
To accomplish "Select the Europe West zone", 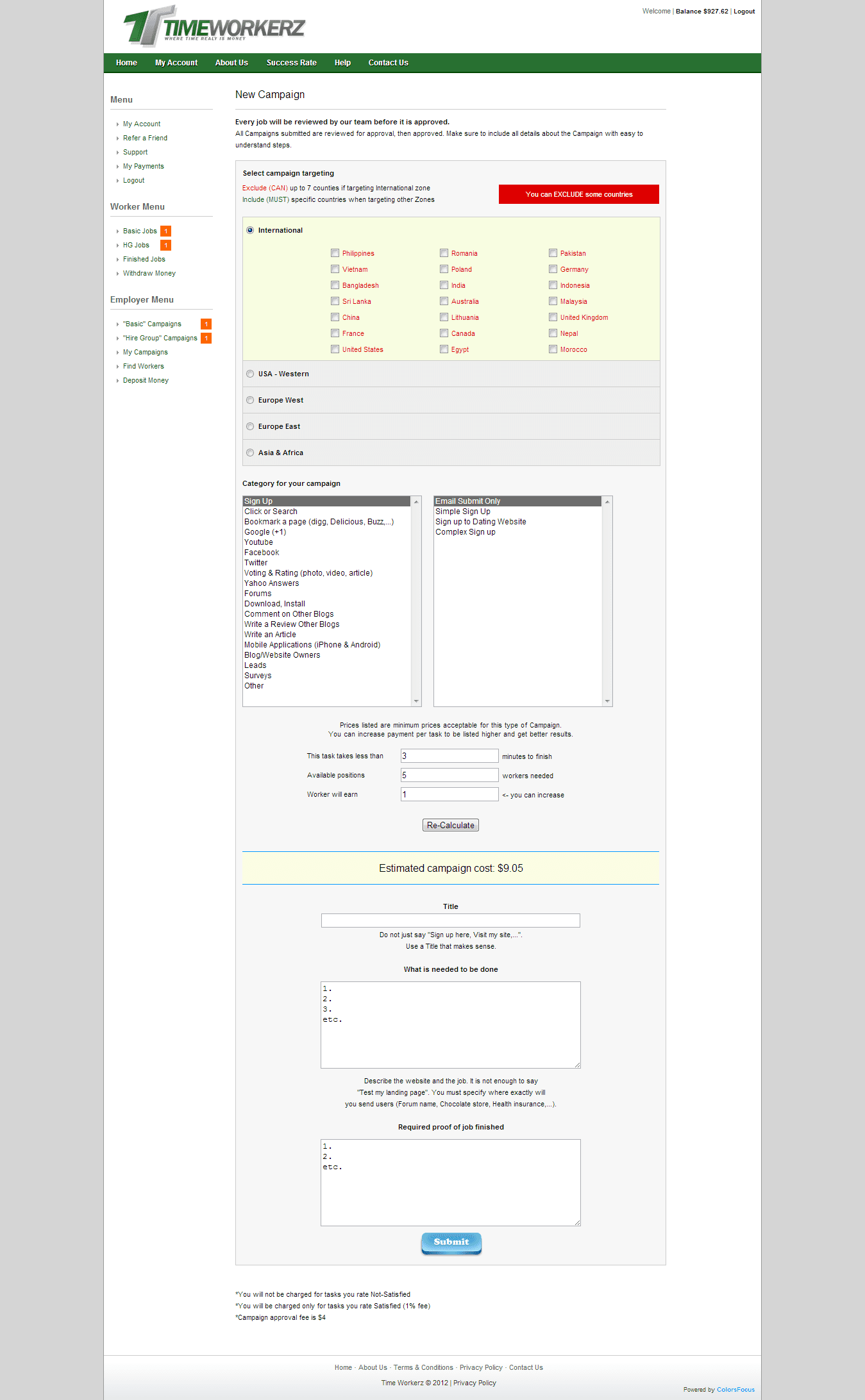I will pyautogui.click(x=250, y=400).
